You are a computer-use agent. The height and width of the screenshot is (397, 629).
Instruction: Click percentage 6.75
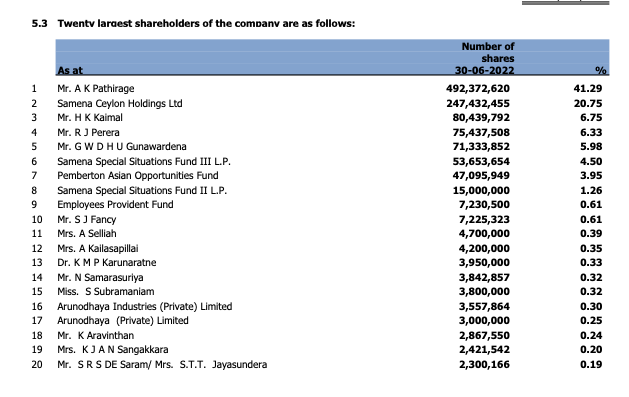click(x=591, y=117)
